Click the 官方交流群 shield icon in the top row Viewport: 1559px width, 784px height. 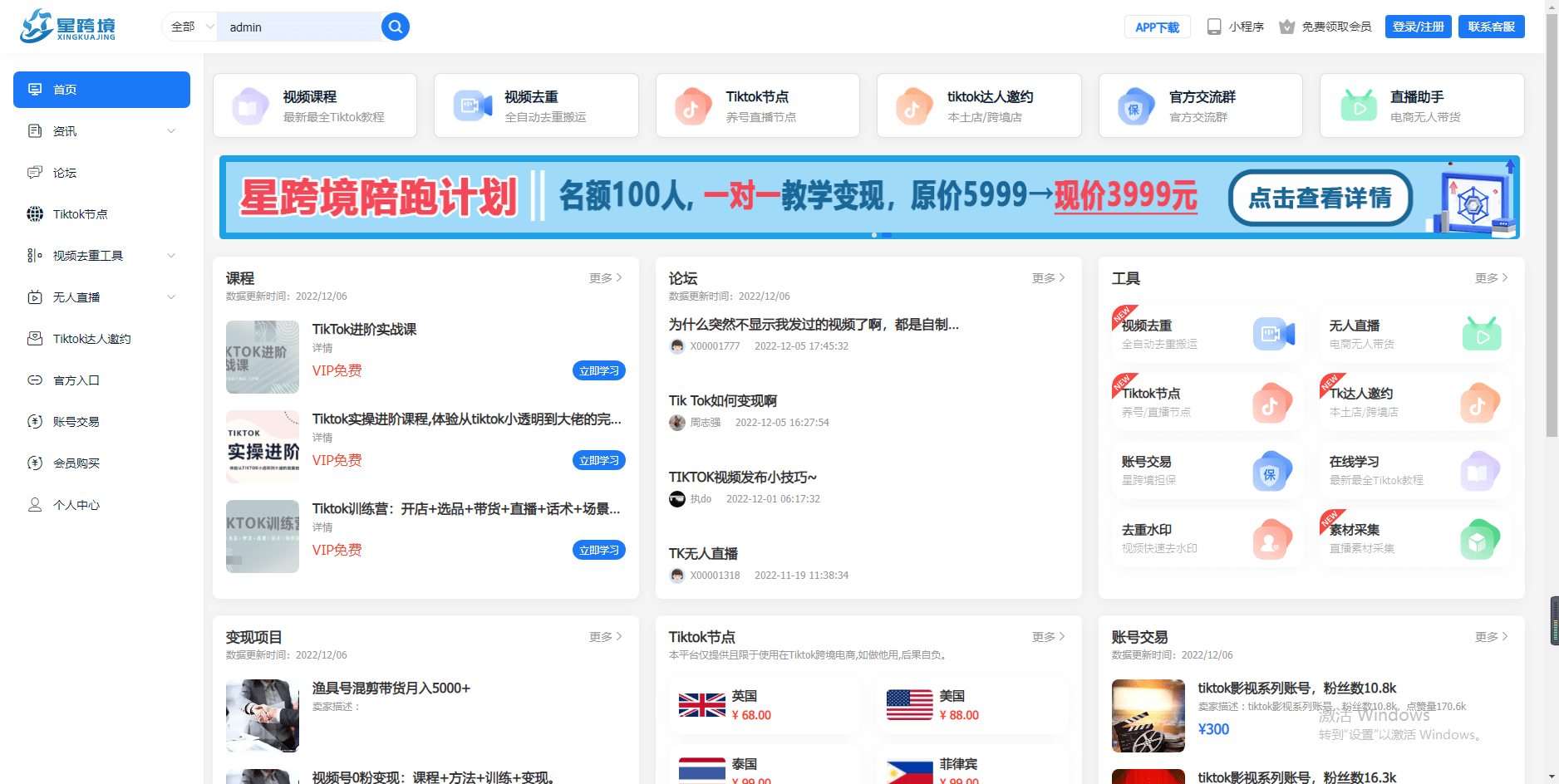pyautogui.click(x=1136, y=106)
